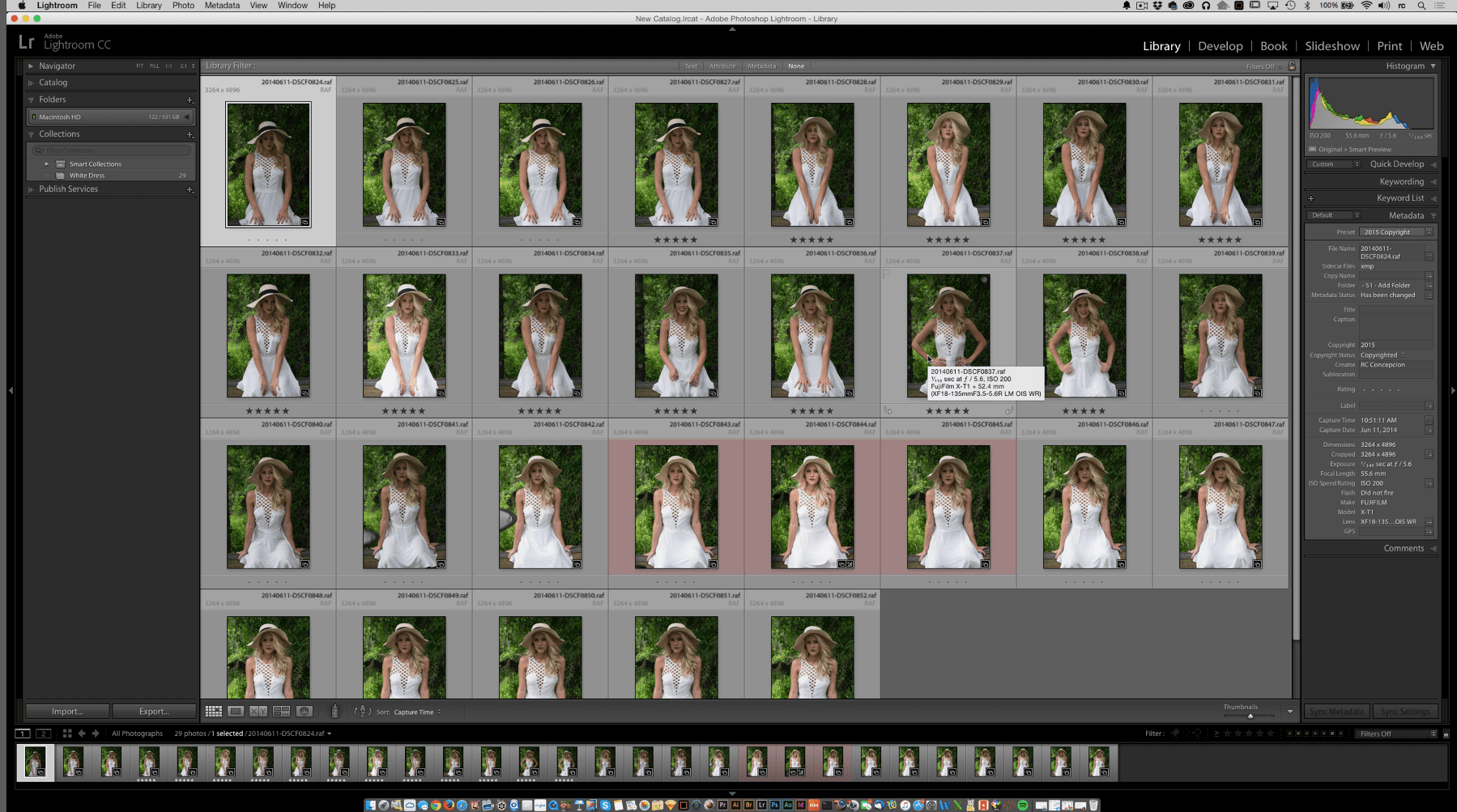
Task: Switch to Loupe view
Action: 236,712
